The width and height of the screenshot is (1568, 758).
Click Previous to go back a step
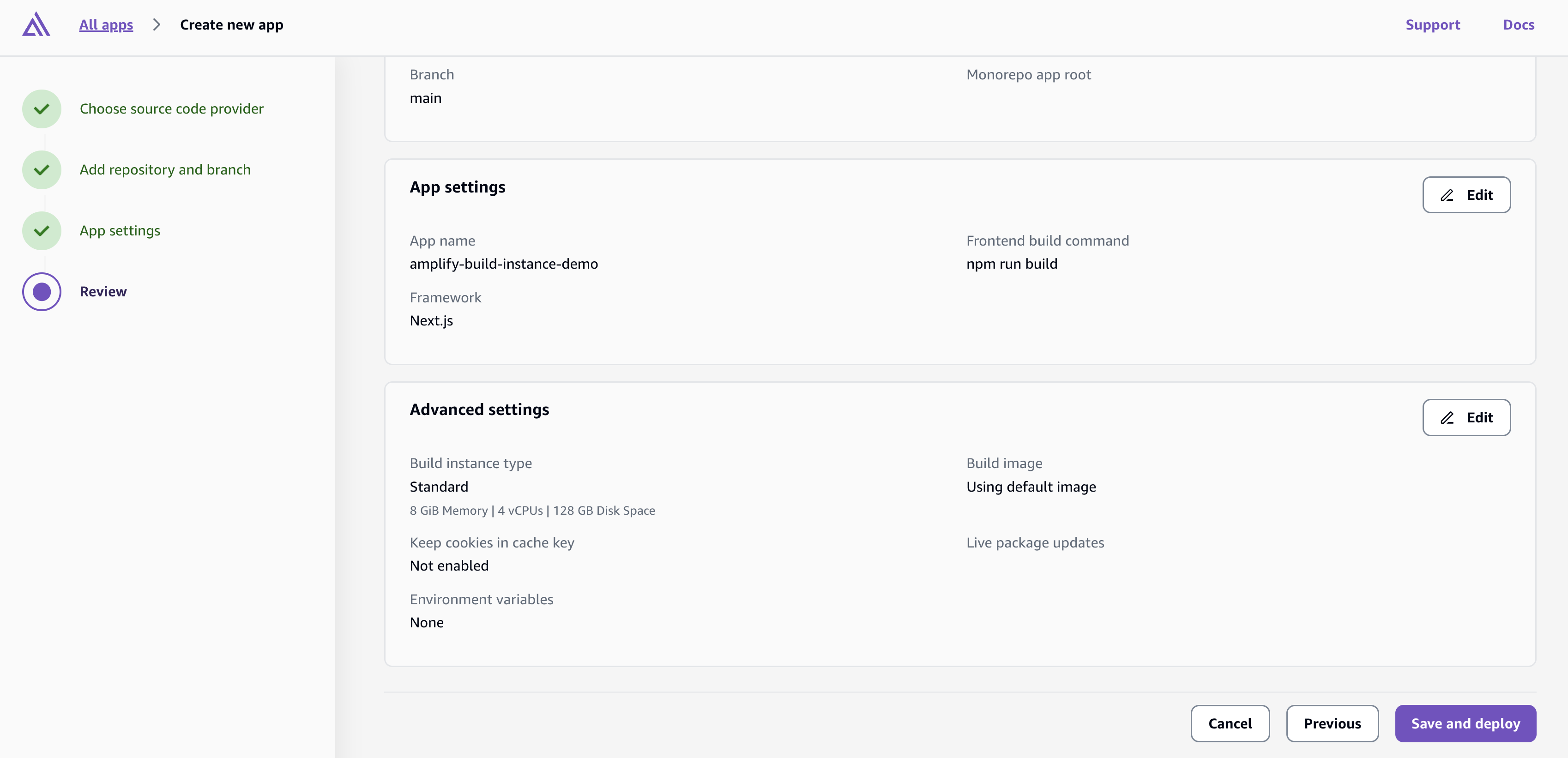coord(1333,723)
